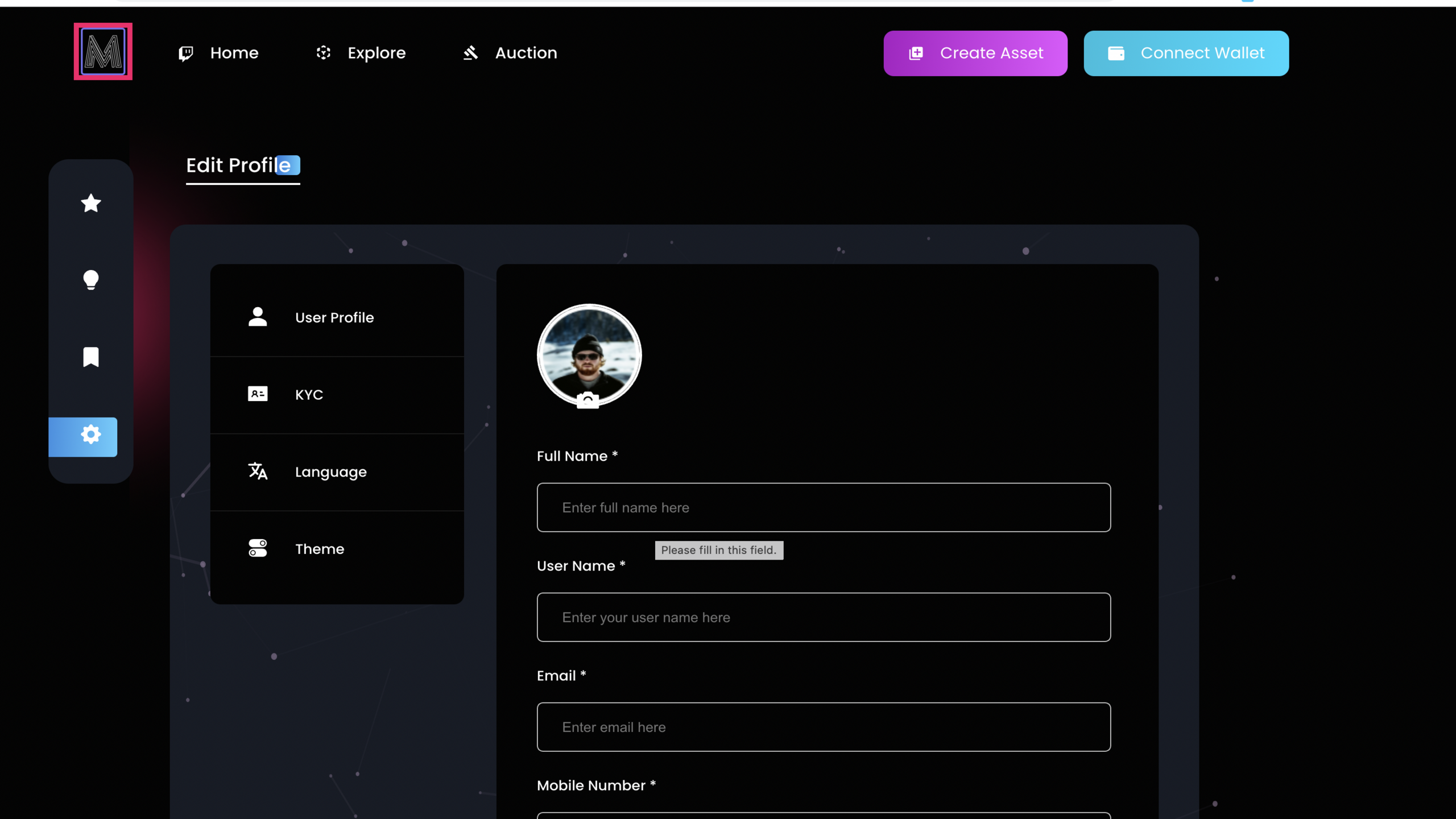
Task: Click the Theme toggle icon
Action: [258, 548]
